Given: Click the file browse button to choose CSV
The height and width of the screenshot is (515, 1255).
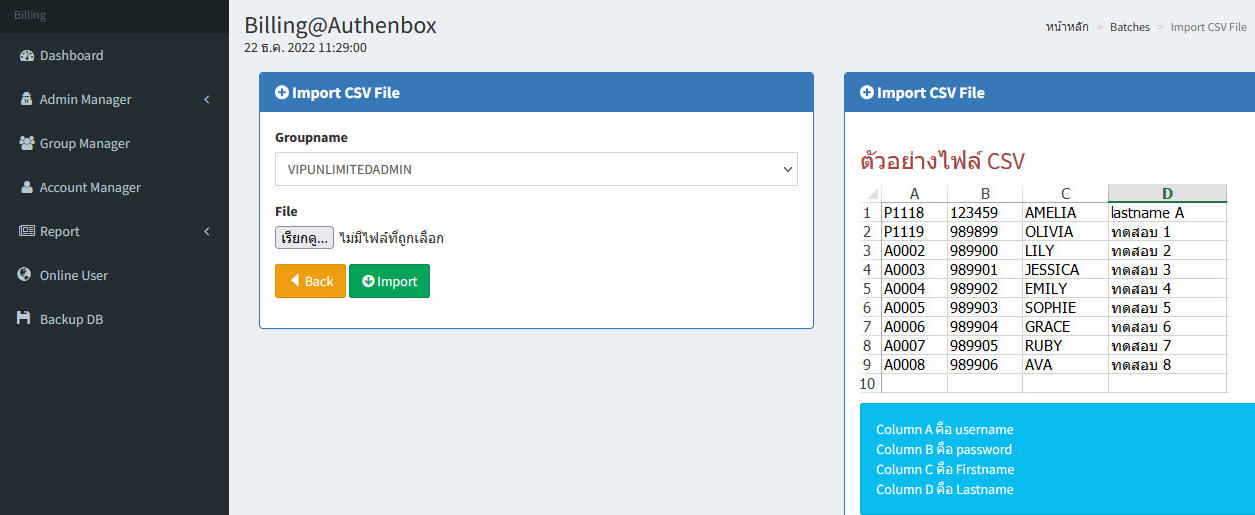Looking at the screenshot, I should (x=304, y=238).
